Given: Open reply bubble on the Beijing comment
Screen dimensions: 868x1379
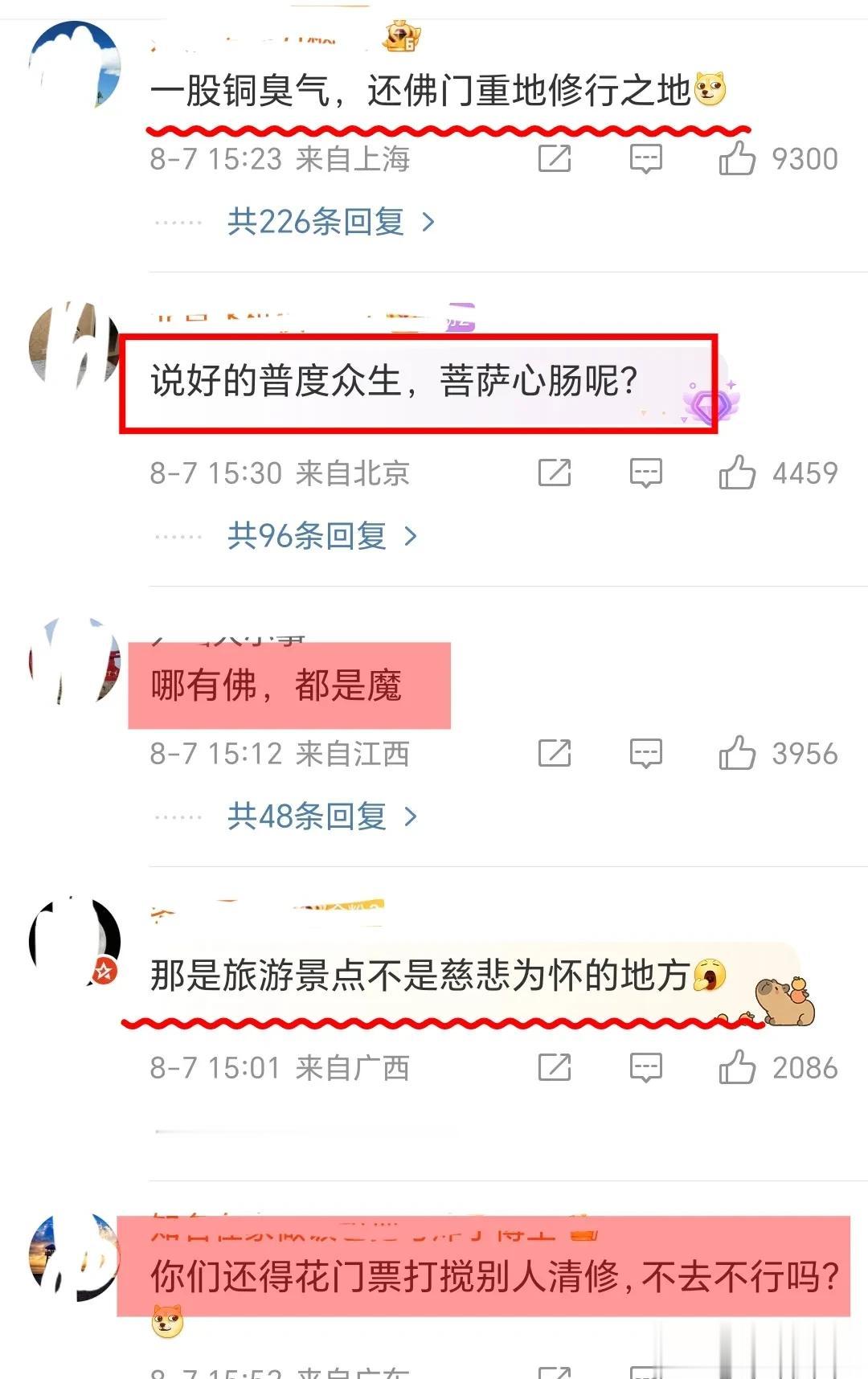Looking at the screenshot, I should tap(646, 473).
